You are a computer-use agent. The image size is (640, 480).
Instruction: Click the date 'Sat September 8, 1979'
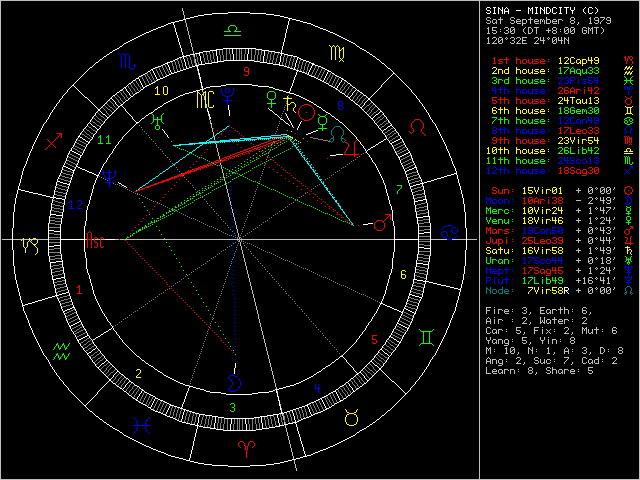click(x=548, y=21)
